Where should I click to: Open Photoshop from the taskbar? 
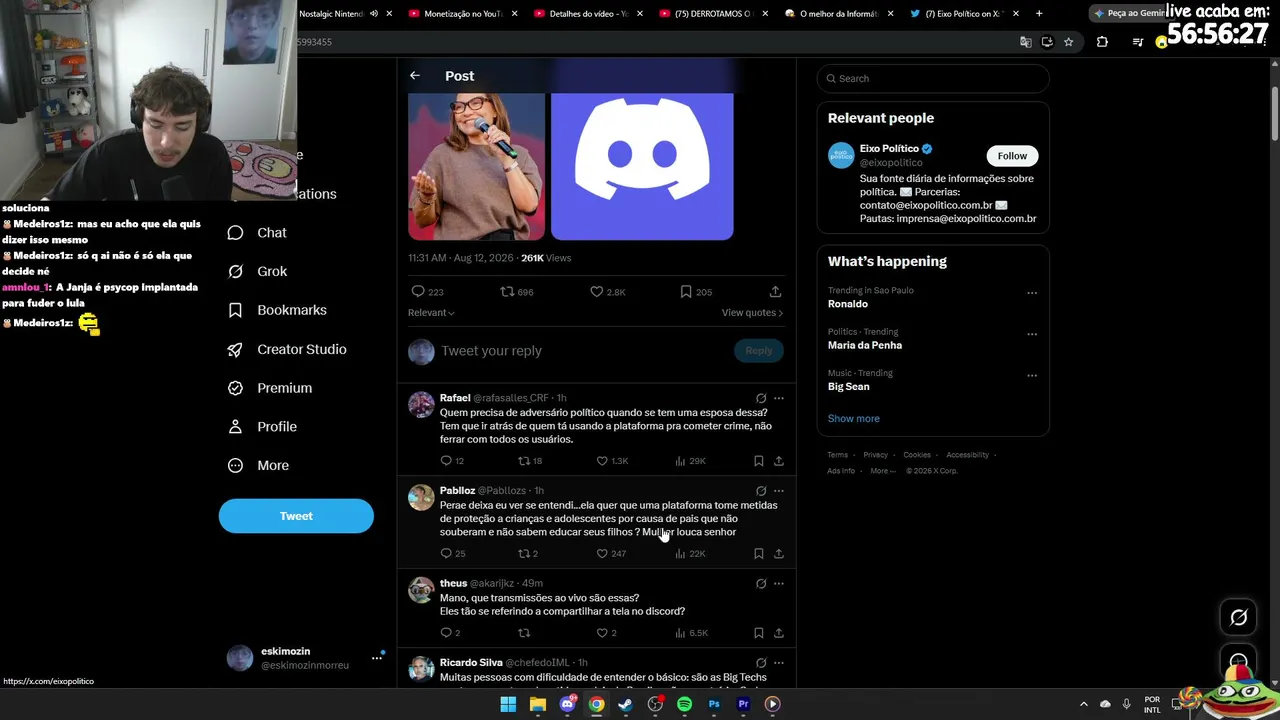(x=714, y=704)
